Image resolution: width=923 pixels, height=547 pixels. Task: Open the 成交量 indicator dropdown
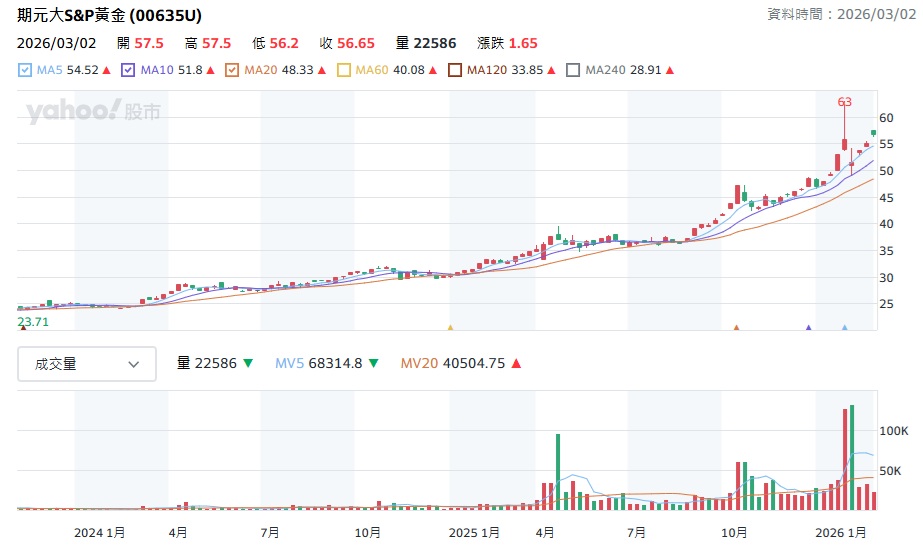(87, 364)
